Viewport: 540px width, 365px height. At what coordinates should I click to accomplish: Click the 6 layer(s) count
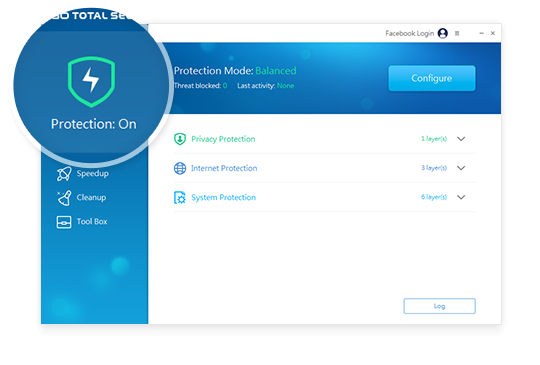pyautogui.click(x=434, y=197)
